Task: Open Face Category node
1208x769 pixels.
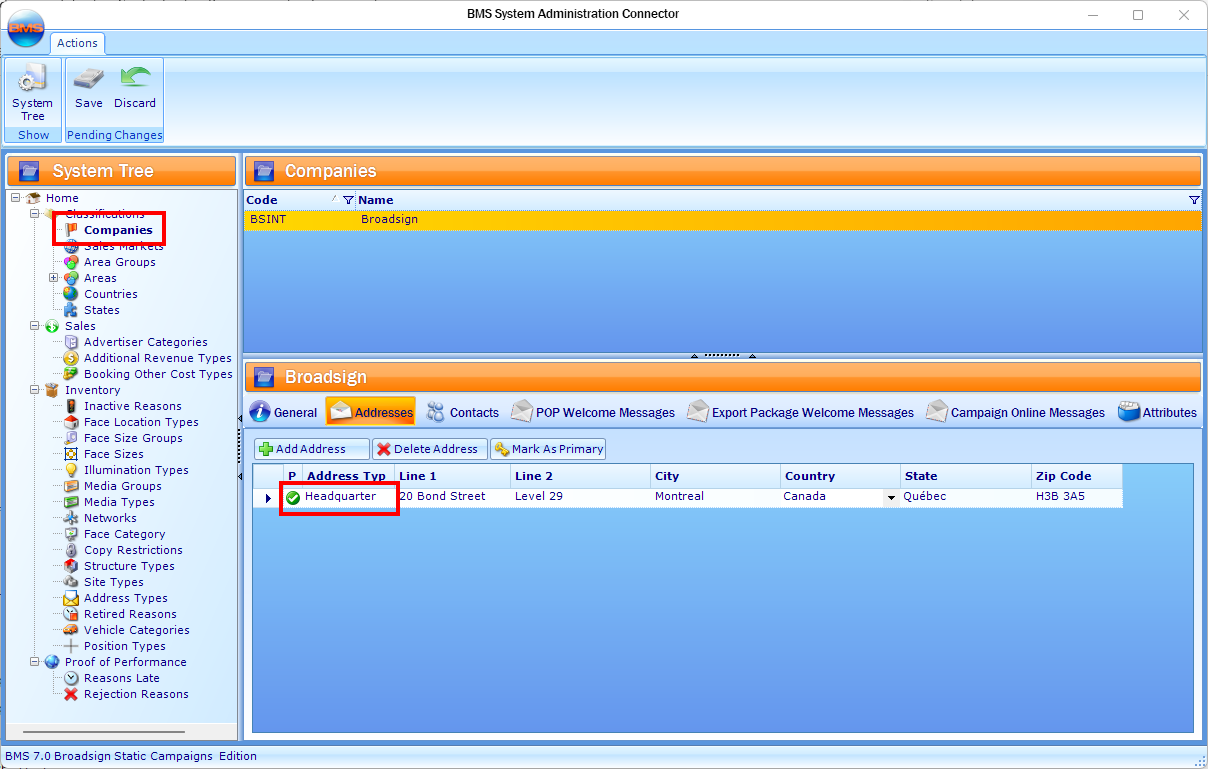Action: [x=125, y=534]
